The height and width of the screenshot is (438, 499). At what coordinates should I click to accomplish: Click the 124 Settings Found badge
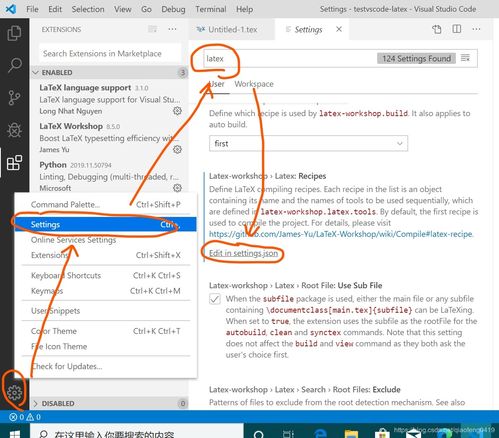pos(416,58)
